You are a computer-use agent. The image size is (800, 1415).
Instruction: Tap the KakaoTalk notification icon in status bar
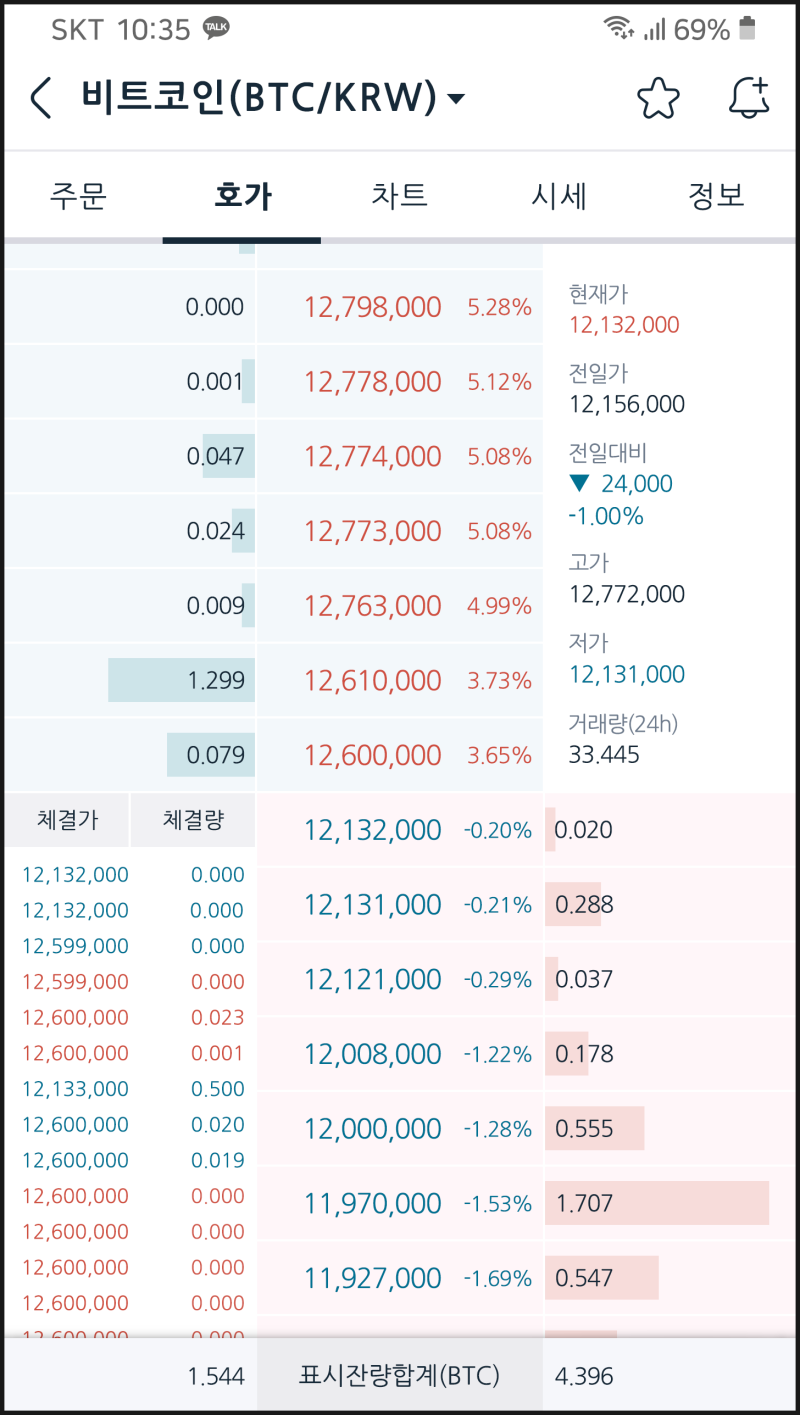coord(218,29)
